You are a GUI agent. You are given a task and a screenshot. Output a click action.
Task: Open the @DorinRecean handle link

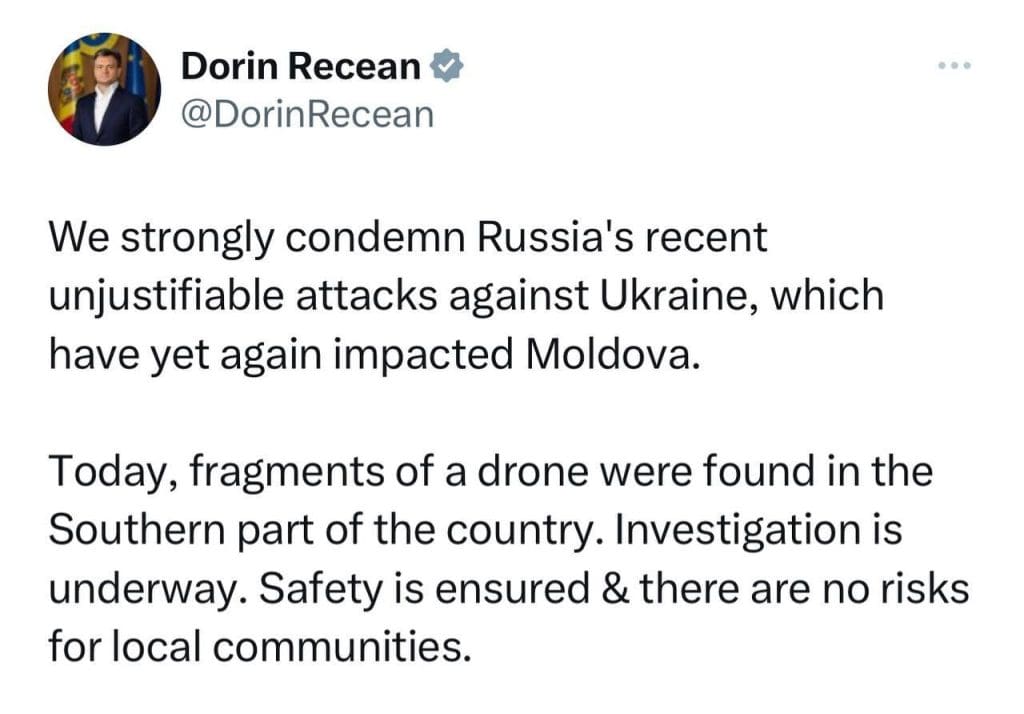click(x=307, y=114)
